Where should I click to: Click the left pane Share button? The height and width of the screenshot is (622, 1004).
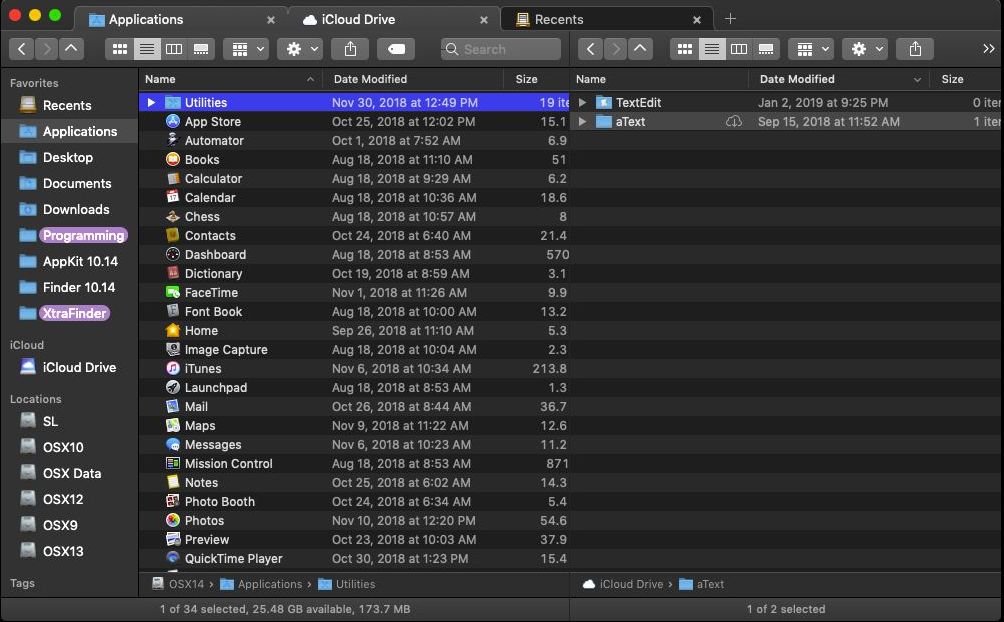click(350, 49)
